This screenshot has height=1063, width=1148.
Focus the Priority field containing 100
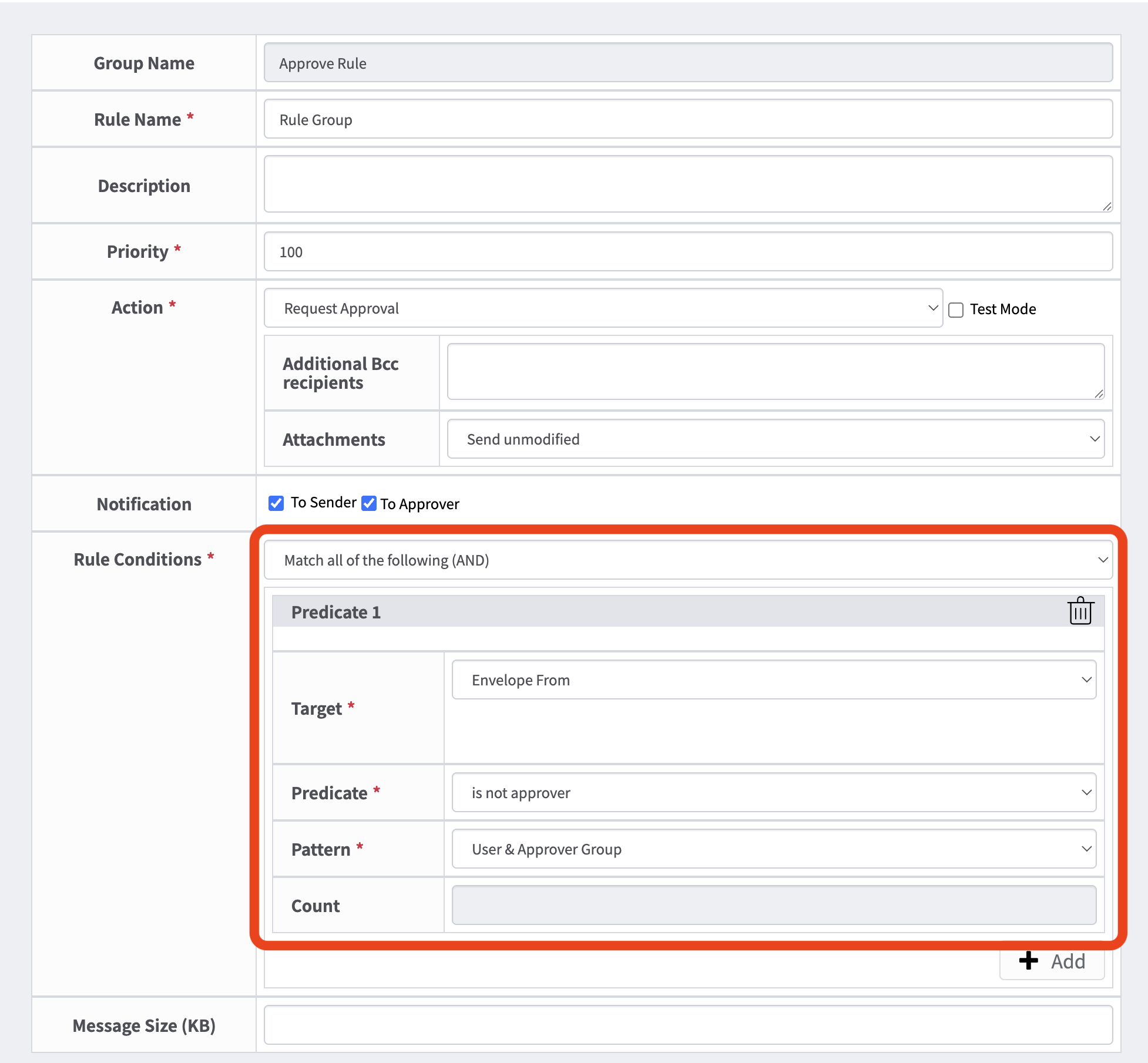click(688, 251)
